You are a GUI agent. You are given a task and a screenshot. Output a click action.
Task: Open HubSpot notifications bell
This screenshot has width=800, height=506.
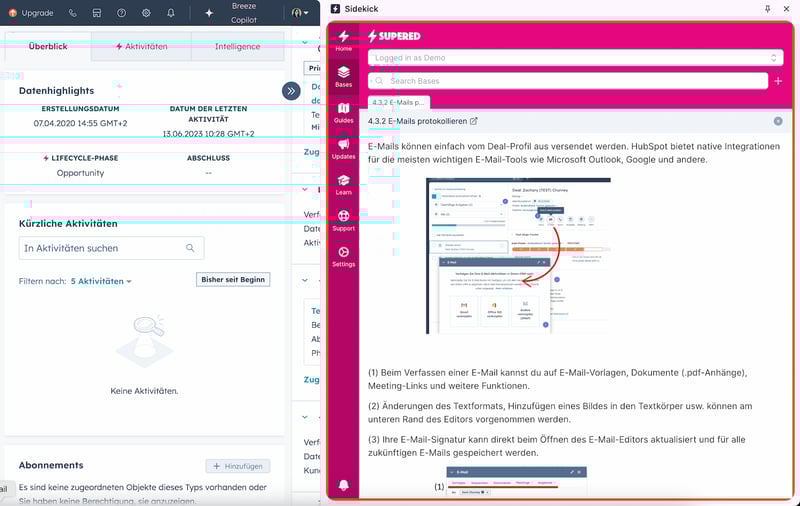pyautogui.click(x=171, y=13)
